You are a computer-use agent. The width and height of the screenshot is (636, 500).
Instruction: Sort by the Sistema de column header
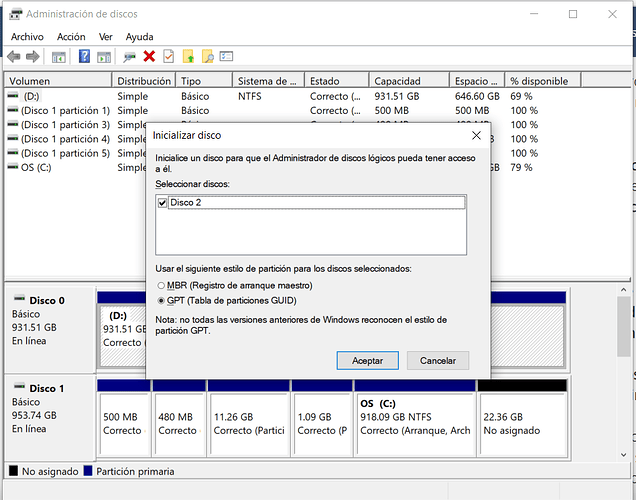pyautogui.click(x=269, y=81)
